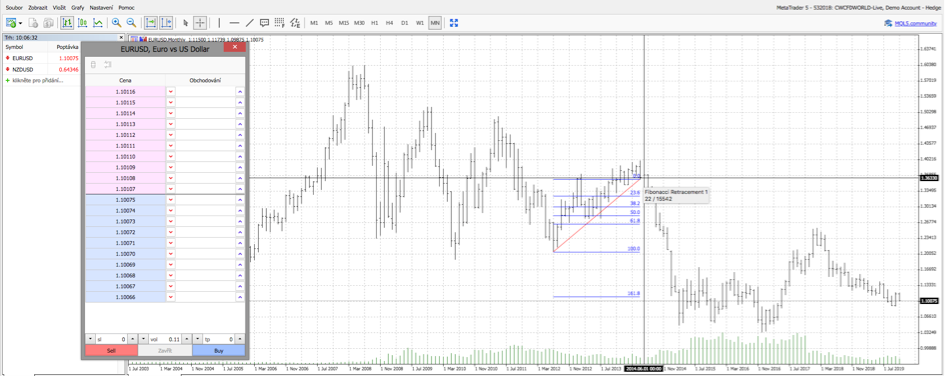Switch timeframe to M15

tap(344, 23)
